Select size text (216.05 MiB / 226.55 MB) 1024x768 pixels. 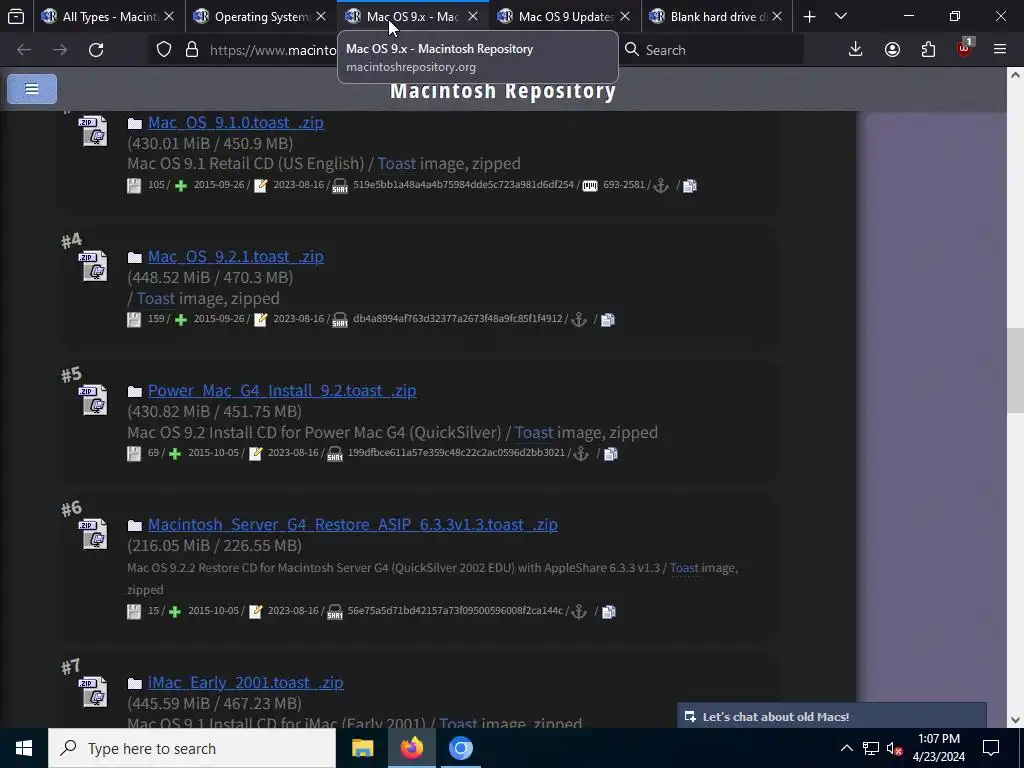[215, 545]
